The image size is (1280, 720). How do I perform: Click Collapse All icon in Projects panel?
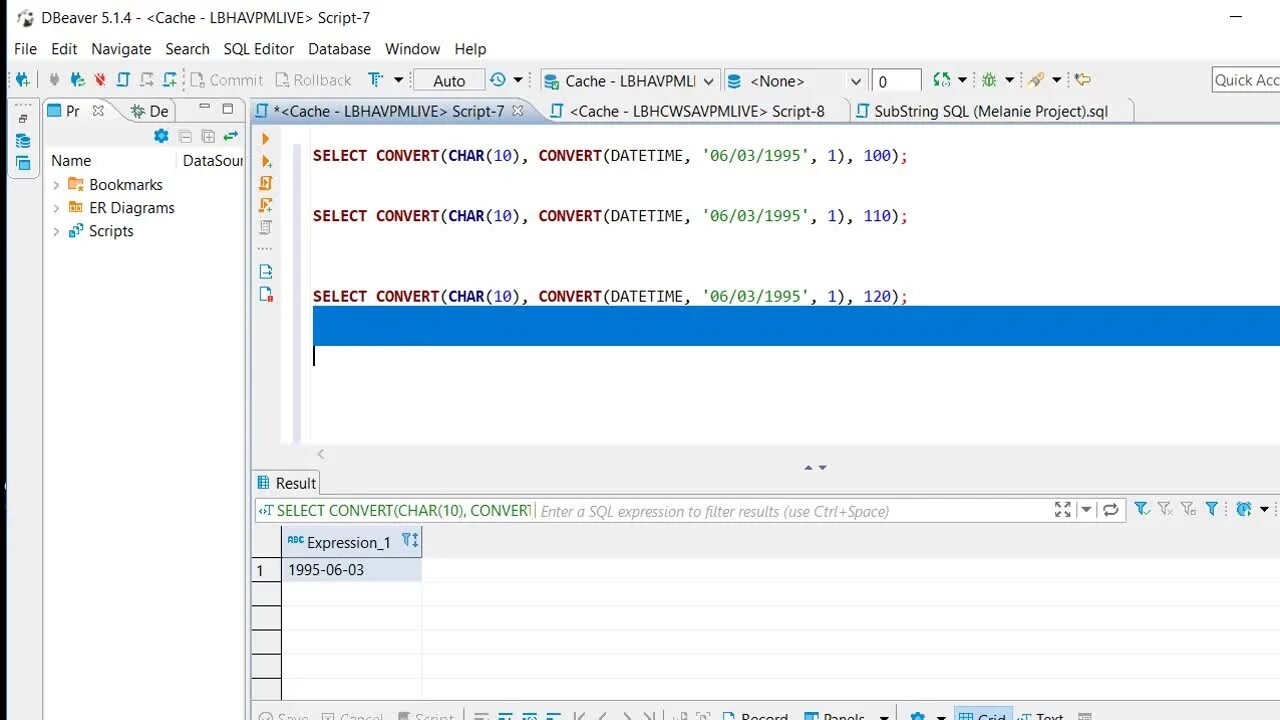[185, 136]
